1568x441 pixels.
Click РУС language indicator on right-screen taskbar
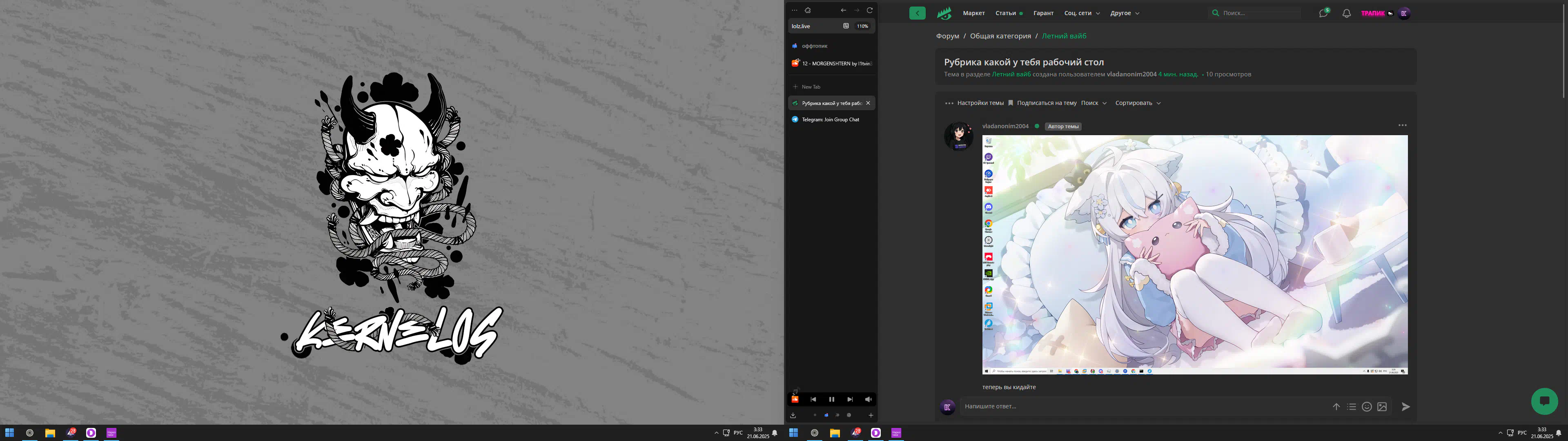pyautogui.click(x=1522, y=433)
